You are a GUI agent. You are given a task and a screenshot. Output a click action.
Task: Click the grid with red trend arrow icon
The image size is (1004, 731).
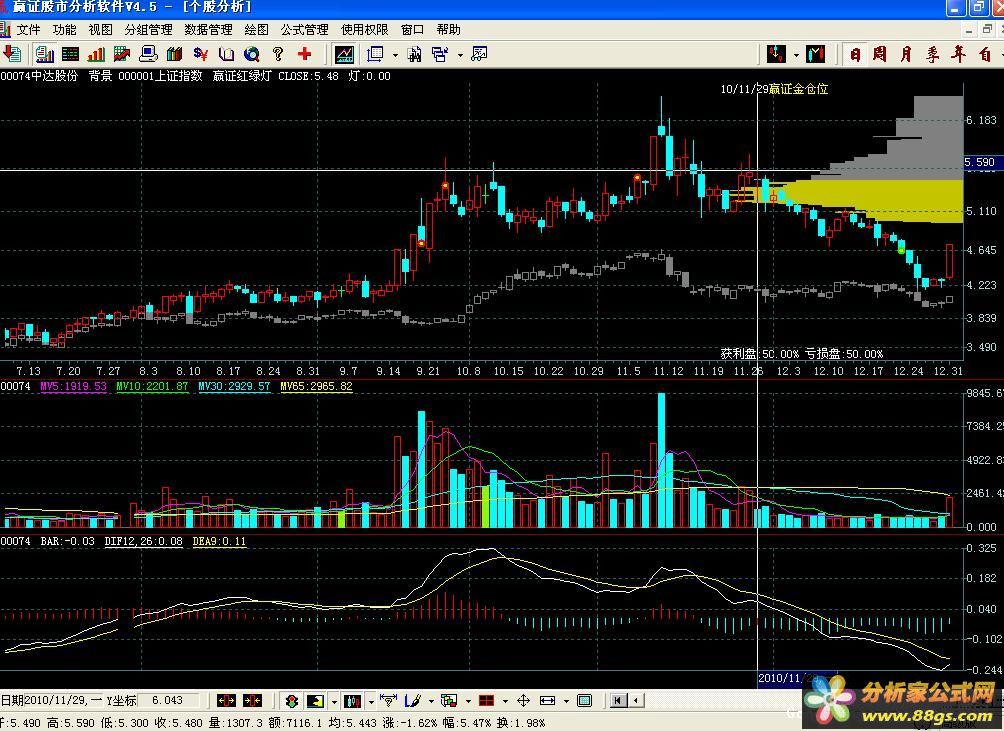coord(122,54)
